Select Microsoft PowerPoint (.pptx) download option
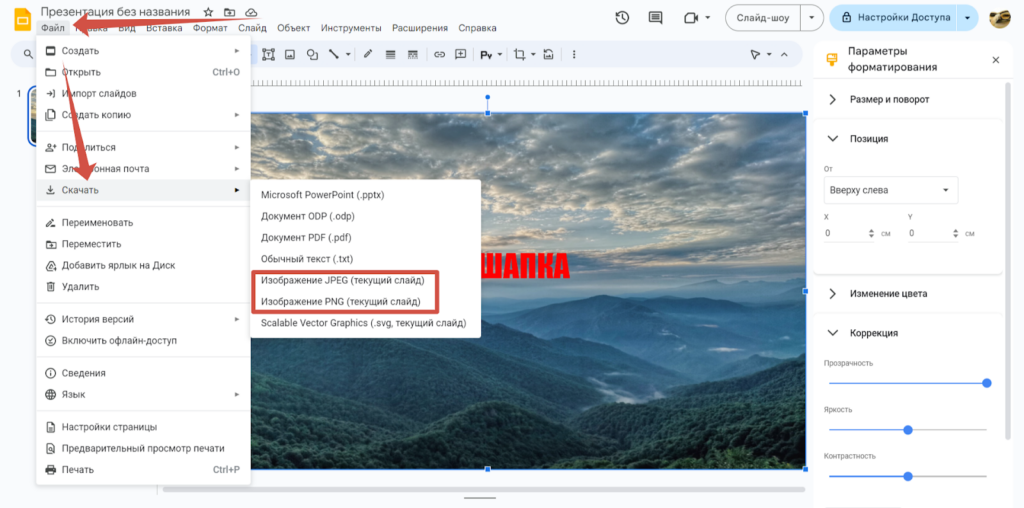Screen dimensions: 1024x508 [323, 195]
